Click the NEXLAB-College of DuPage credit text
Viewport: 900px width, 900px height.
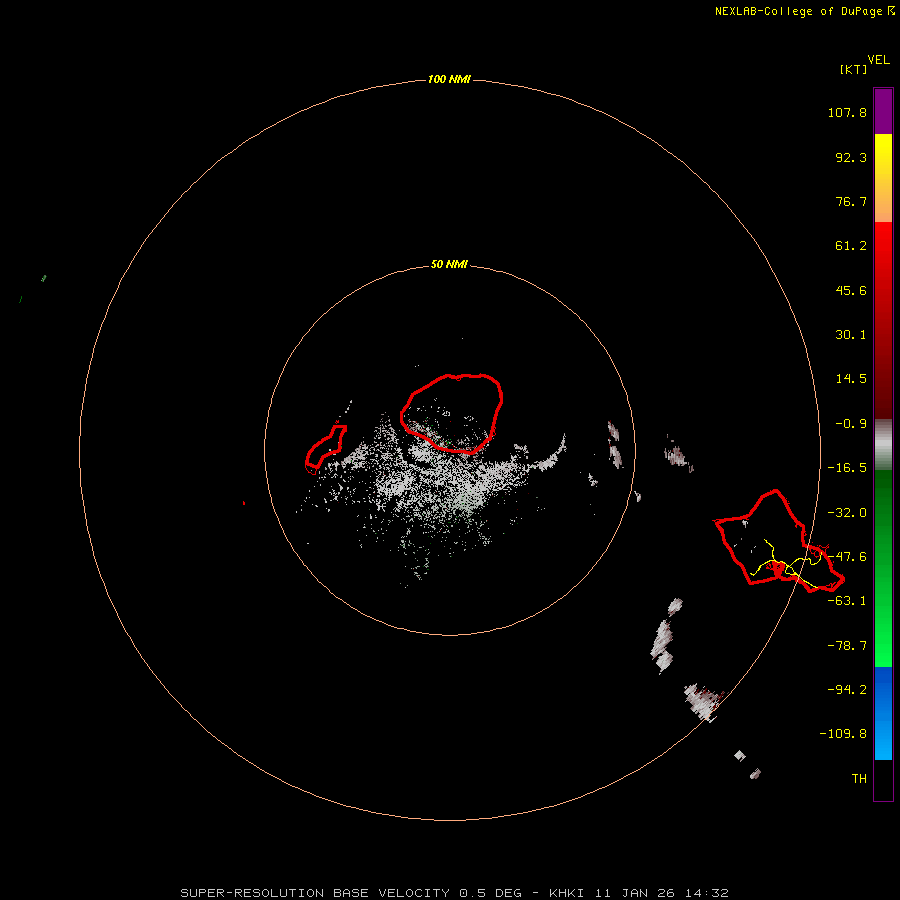(x=804, y=11)
